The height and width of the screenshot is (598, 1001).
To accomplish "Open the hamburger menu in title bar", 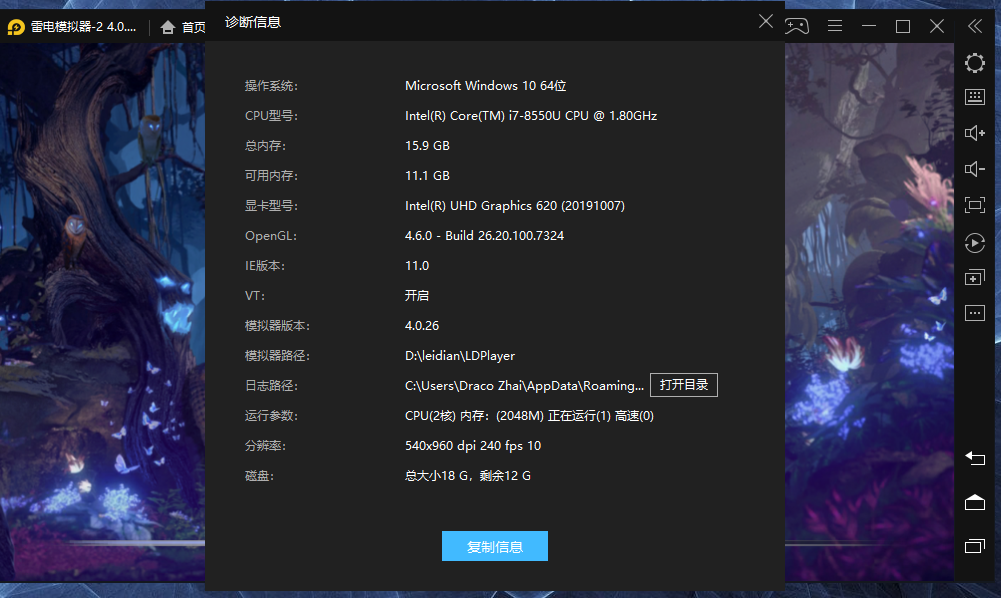I will point(835,26).
